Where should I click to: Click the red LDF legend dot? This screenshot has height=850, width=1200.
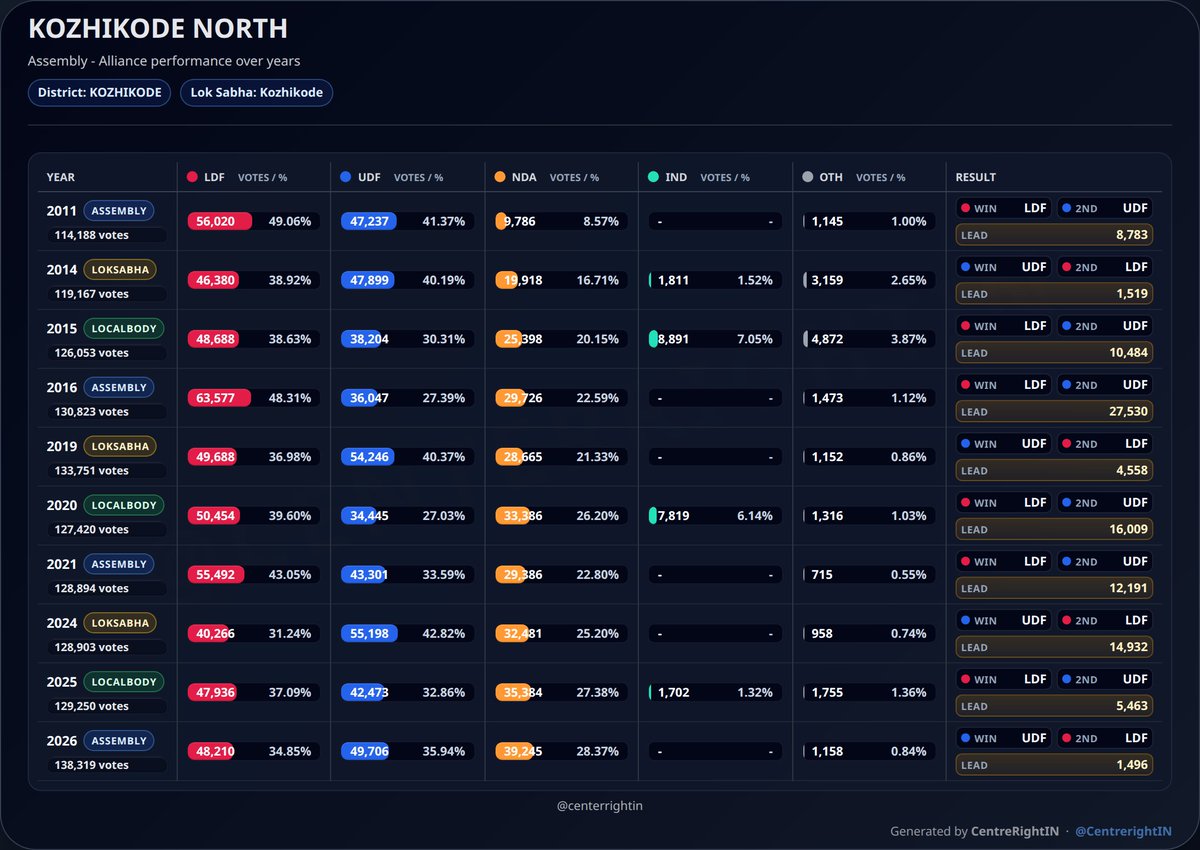[x=192, y=177]
